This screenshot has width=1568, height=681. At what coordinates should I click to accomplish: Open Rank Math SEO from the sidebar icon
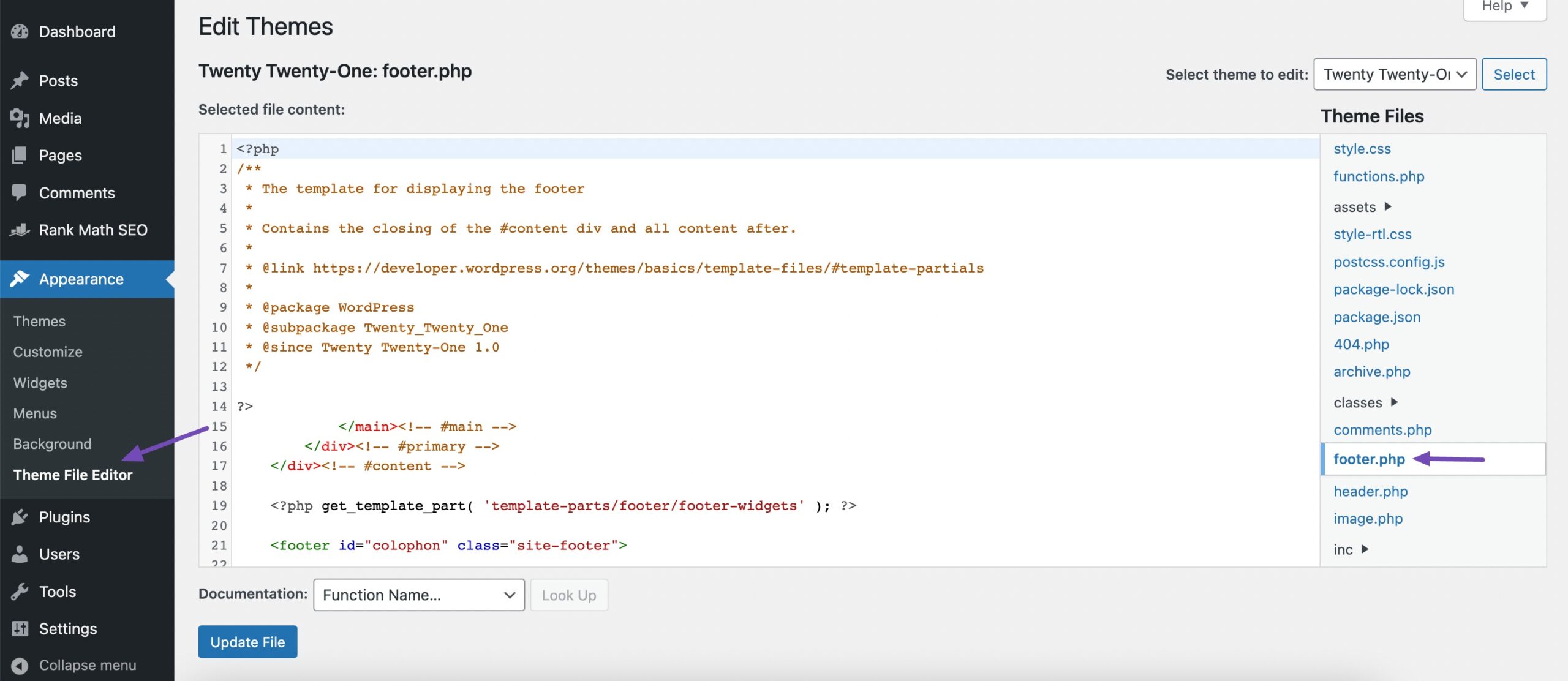20,230
